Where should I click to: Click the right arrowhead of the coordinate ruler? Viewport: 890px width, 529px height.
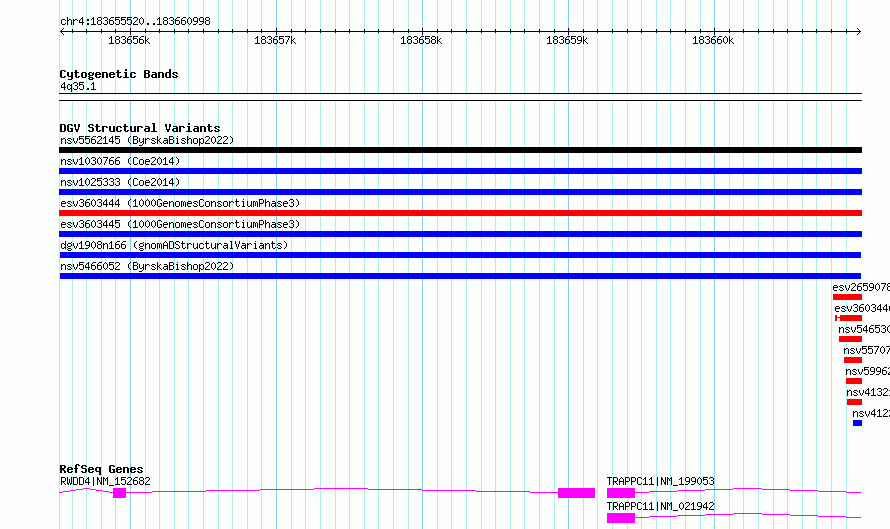(x=858, y=32)
